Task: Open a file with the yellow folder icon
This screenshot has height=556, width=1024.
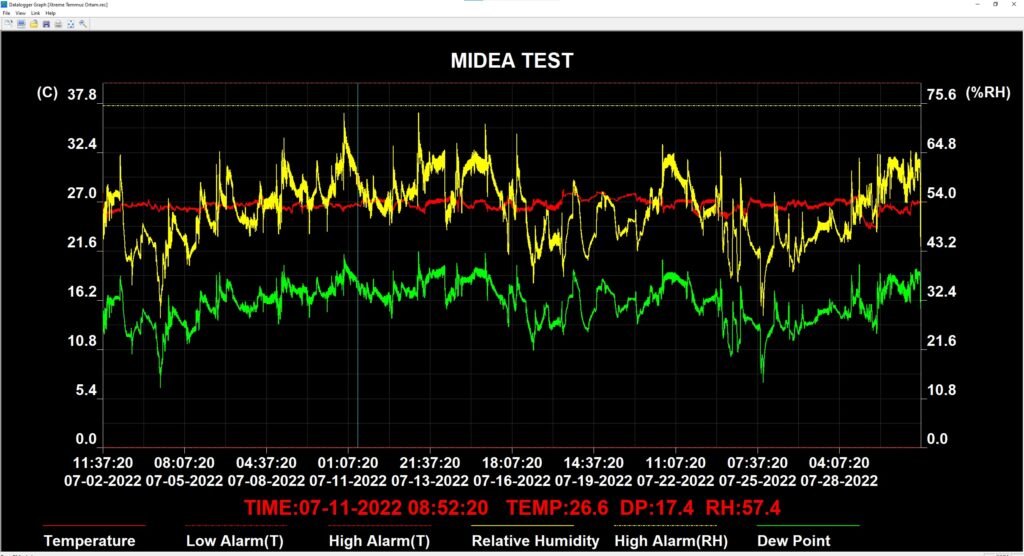Action: click(34, 24)
